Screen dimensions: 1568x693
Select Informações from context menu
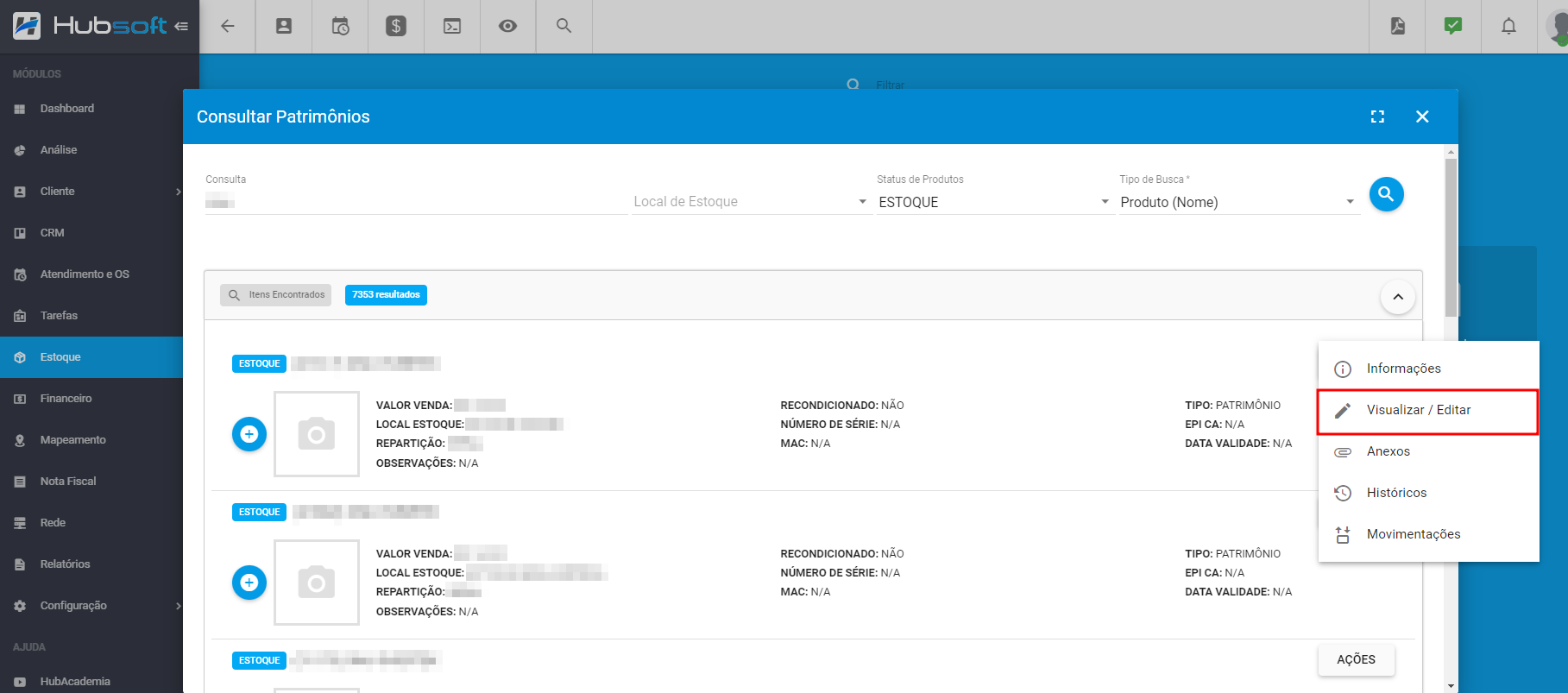(x=1428, y=369)
